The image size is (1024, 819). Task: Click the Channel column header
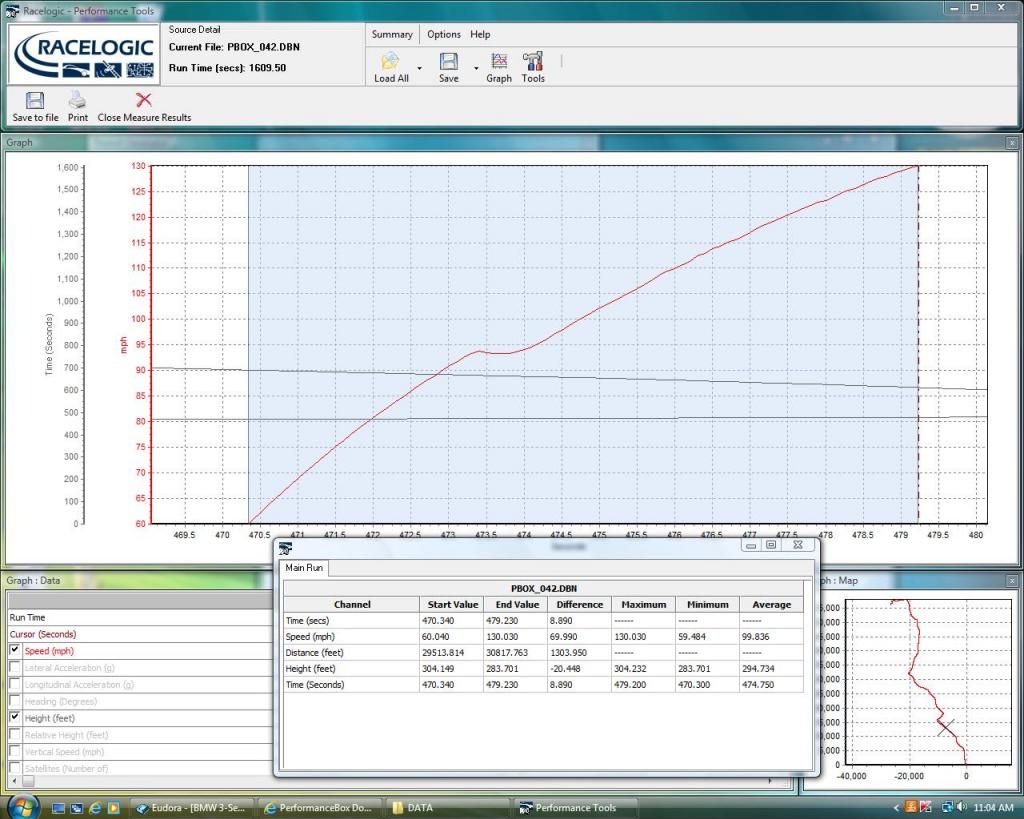click(352, 605)
